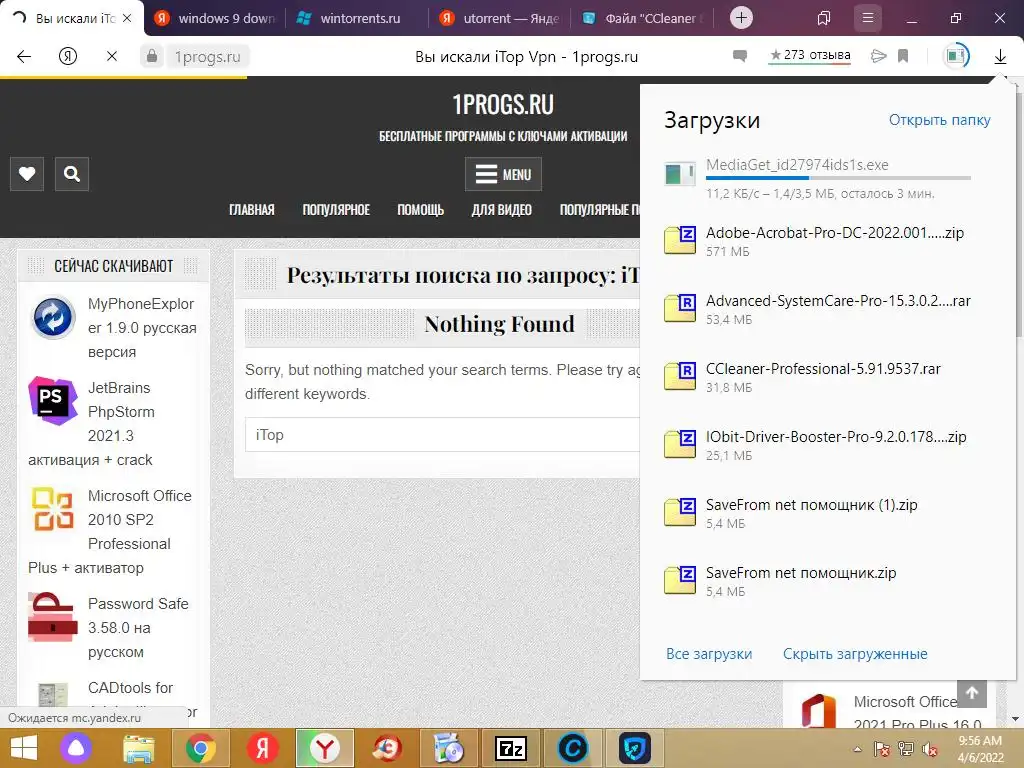
Task: Switch to the 'windows 9 down' tab
Action: [x=216, y=18]
